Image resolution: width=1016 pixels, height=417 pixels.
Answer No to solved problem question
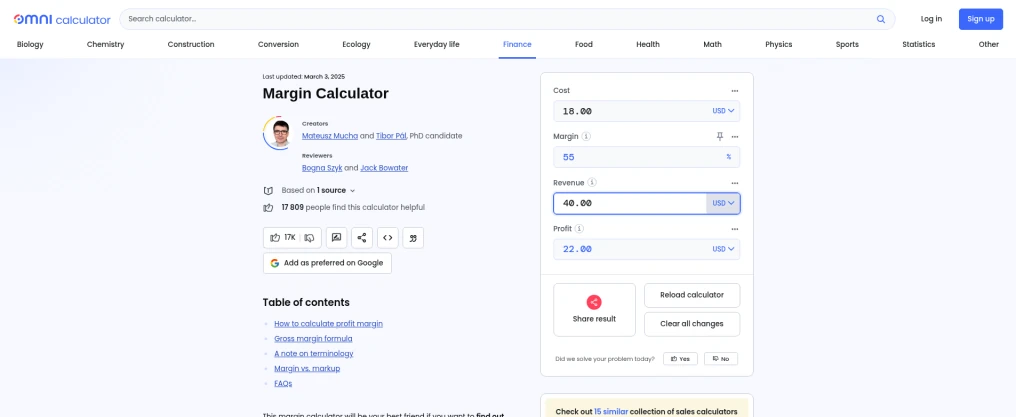721,359
